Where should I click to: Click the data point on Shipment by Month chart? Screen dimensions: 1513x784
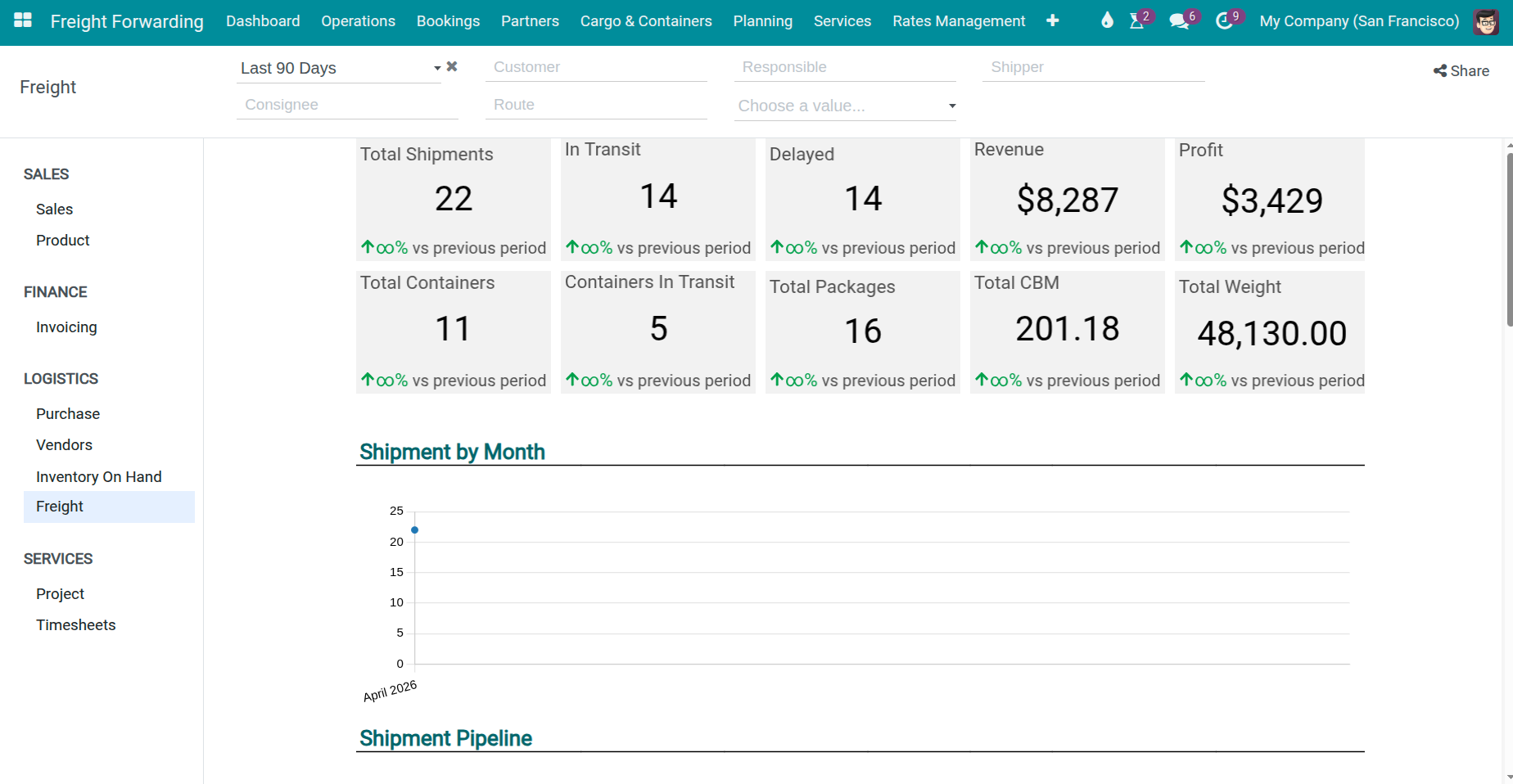pos(414,529)
